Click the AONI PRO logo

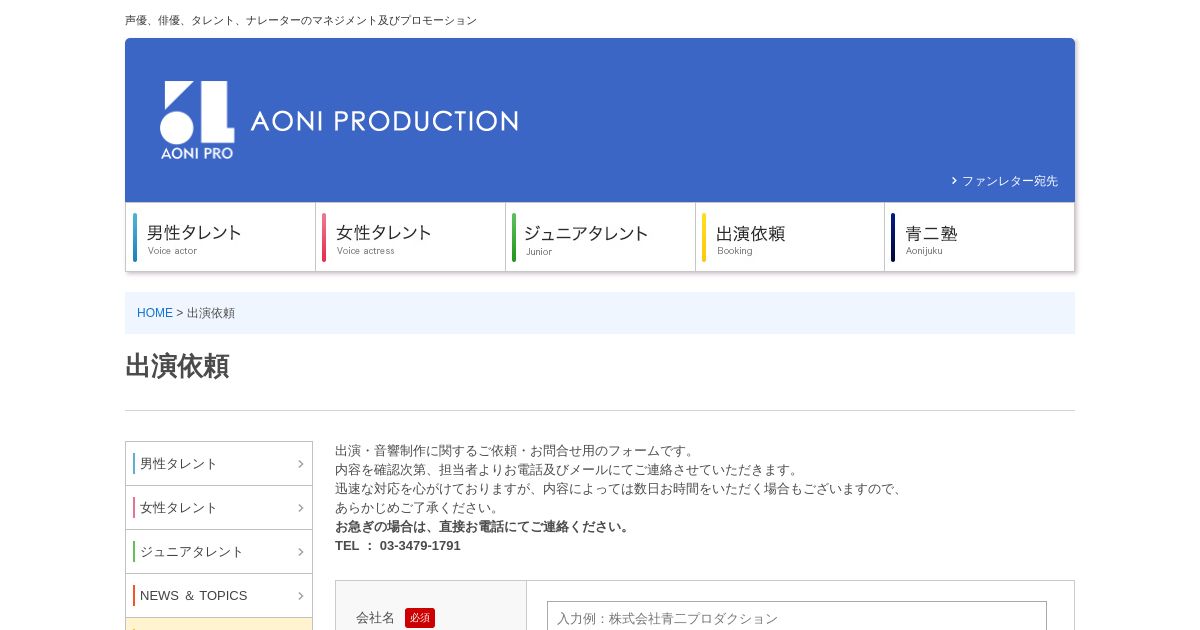[x=197, y=120]
